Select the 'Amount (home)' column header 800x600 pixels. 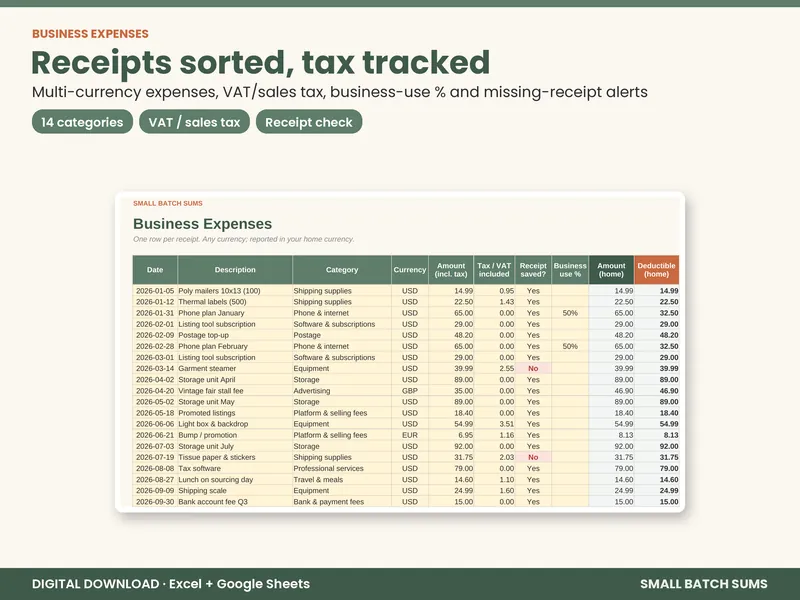click(611, 270)
